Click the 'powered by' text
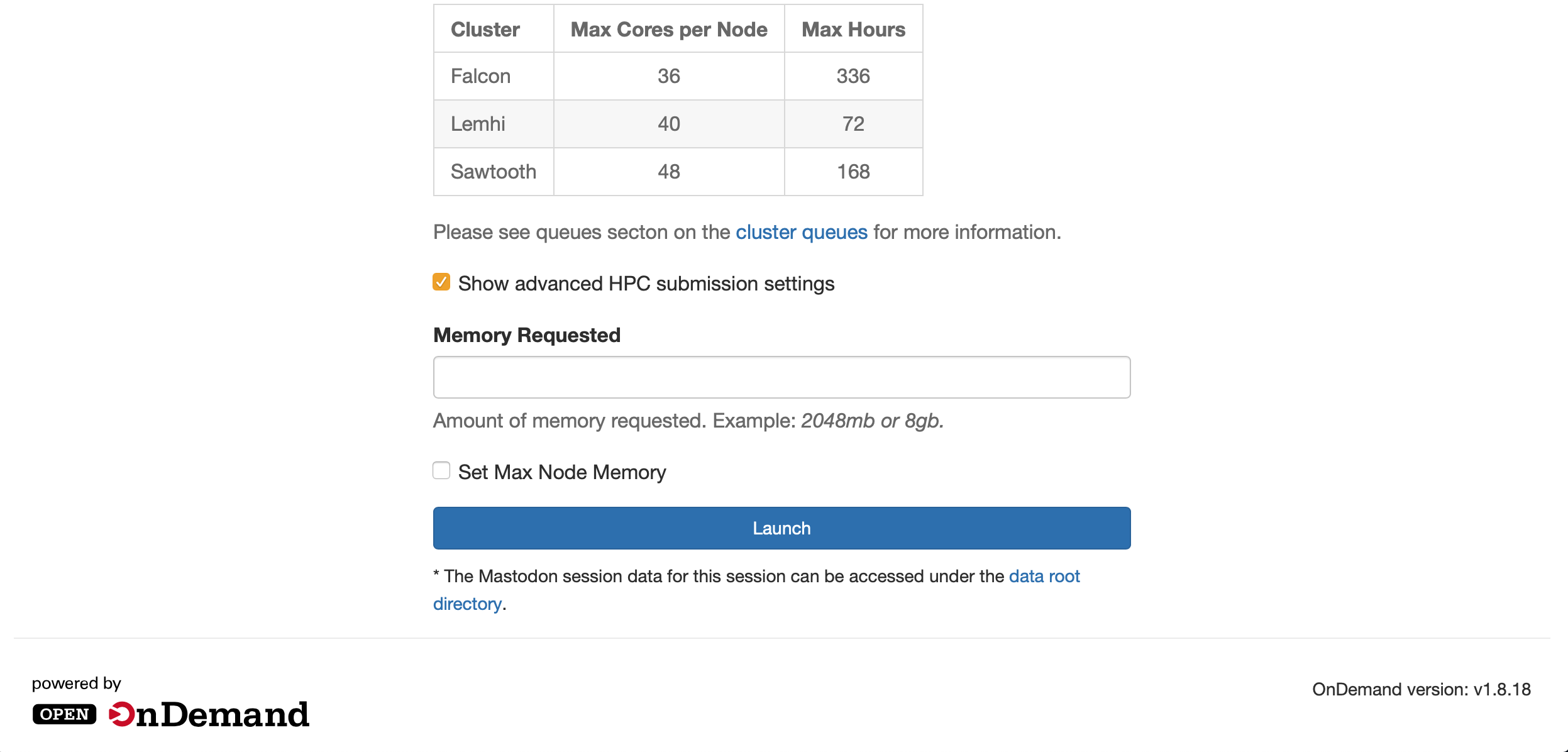 76,683
